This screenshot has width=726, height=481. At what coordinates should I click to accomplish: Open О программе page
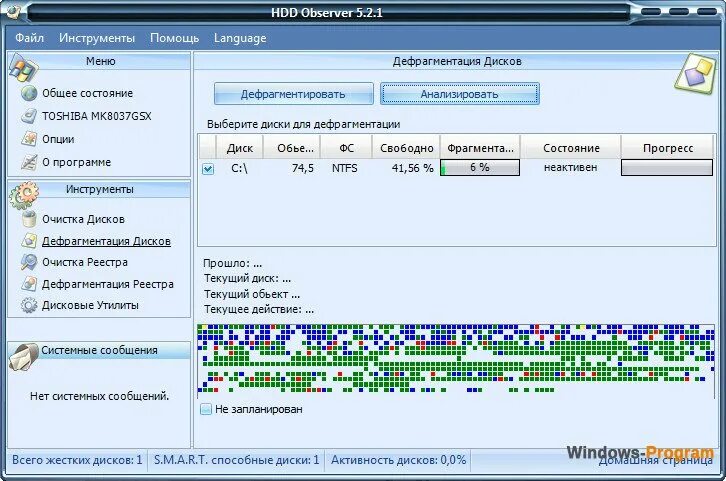[x=77, y=162]
